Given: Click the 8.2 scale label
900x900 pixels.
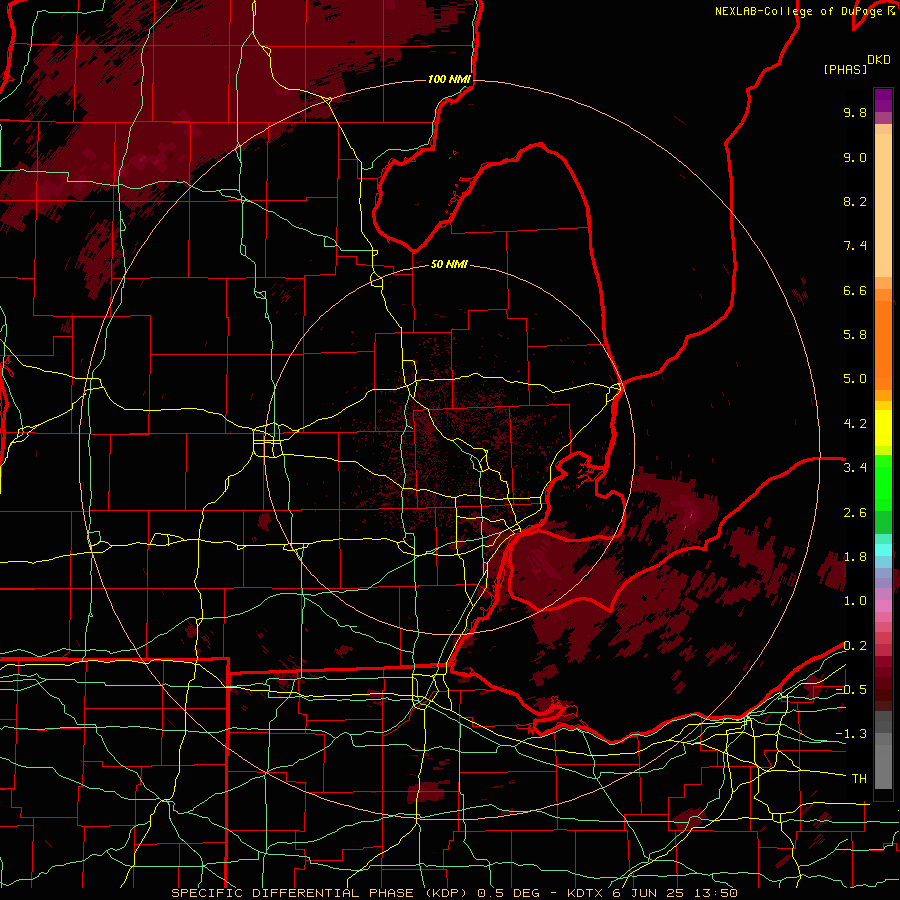Looking at the screenshot, I should tap(855, 201).
